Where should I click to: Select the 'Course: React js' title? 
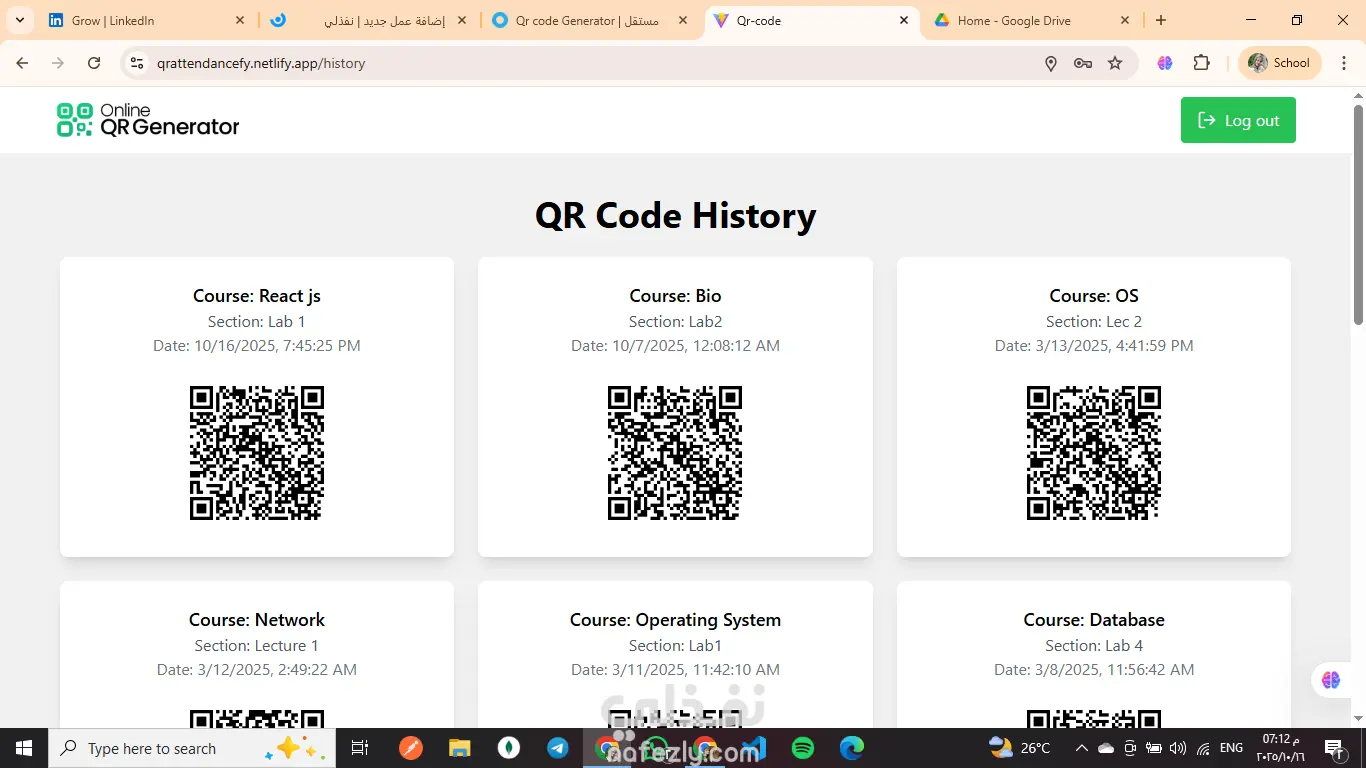(x=257, y=296)
